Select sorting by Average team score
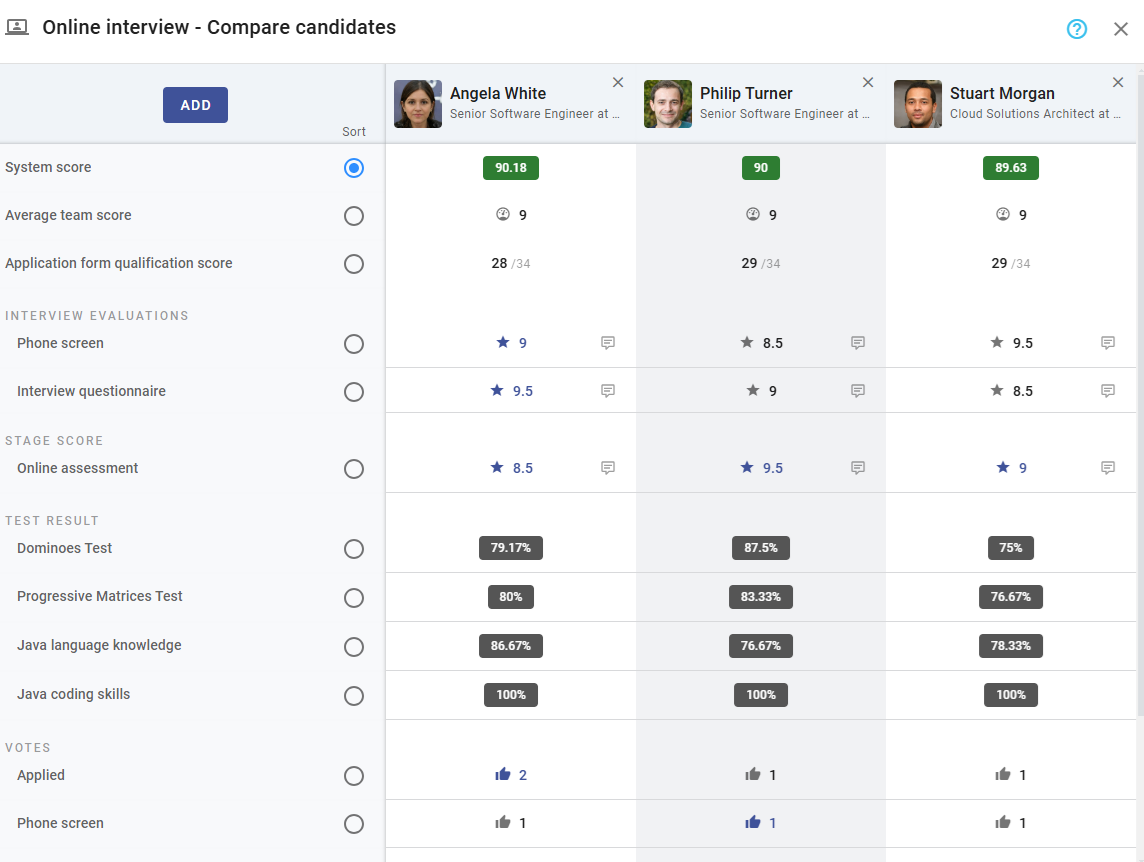 point(354,216)
